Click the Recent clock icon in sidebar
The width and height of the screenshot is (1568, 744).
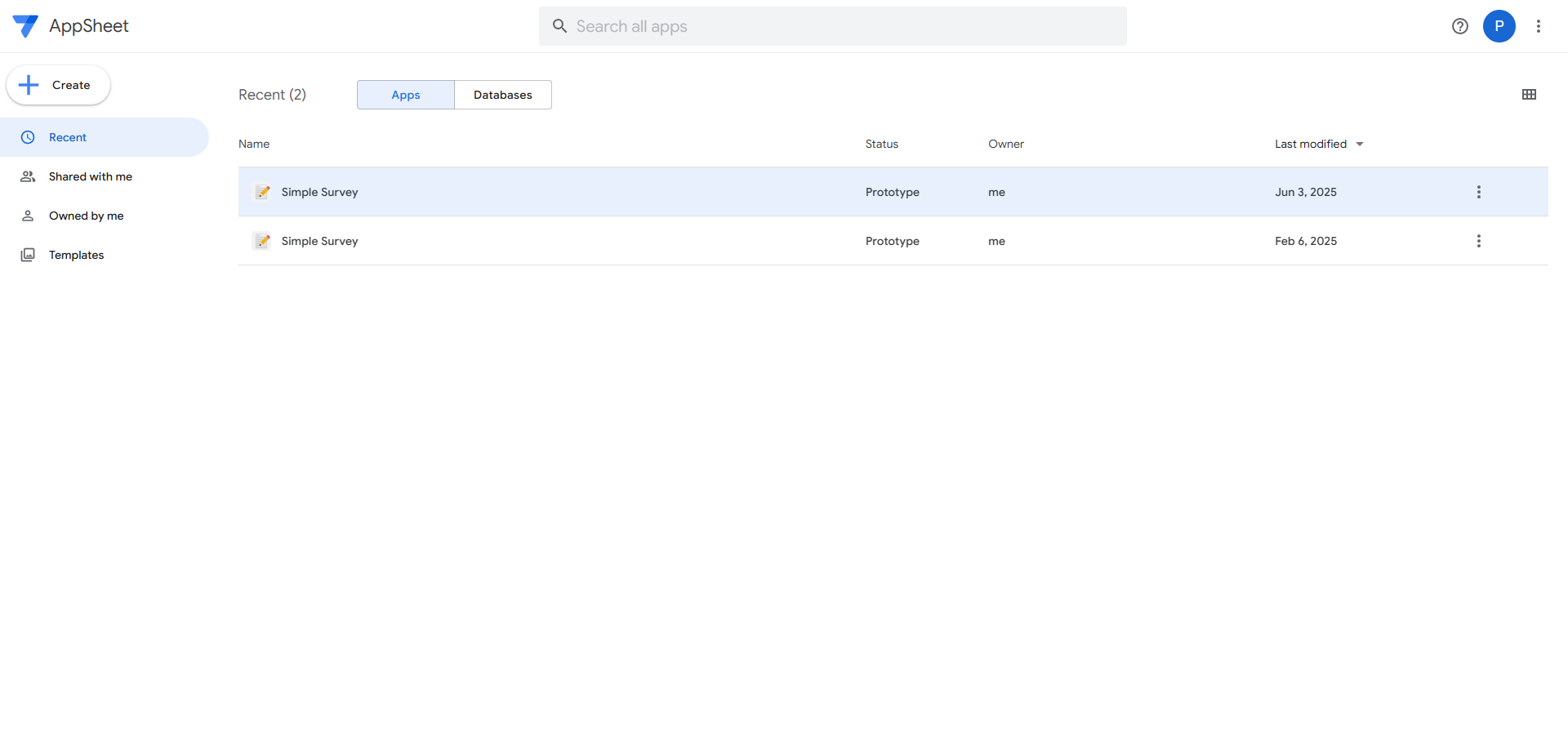click(27, 136)
